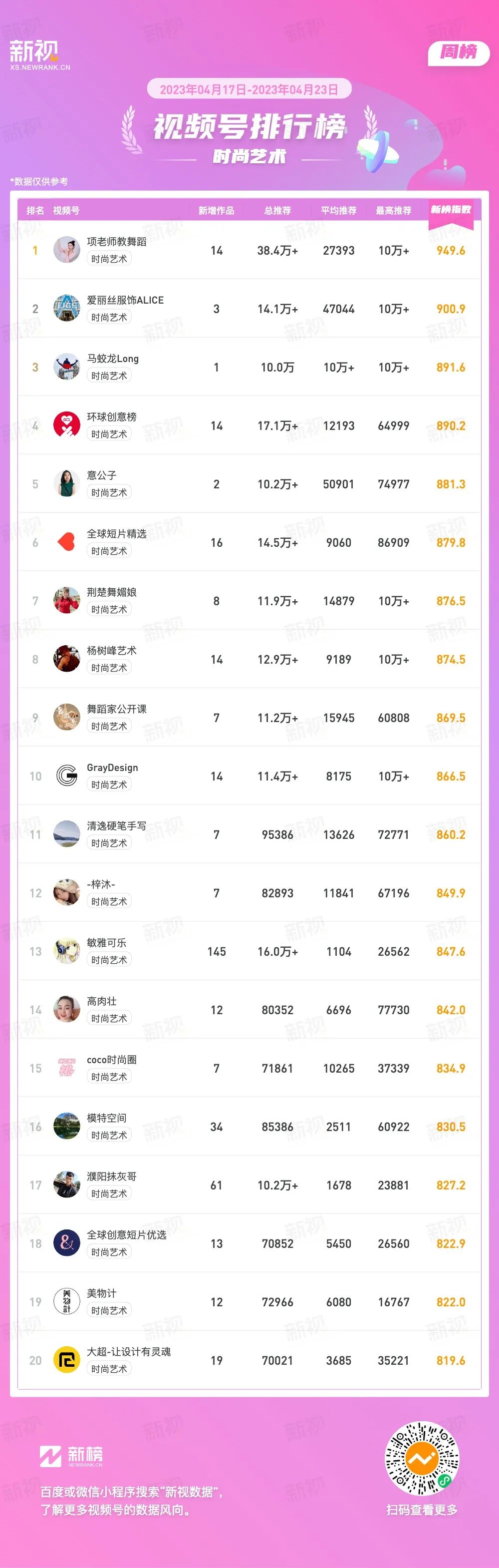The image size is (499, 1568).
Task: Open the 意公子 account name
Action: click(102, 475)
